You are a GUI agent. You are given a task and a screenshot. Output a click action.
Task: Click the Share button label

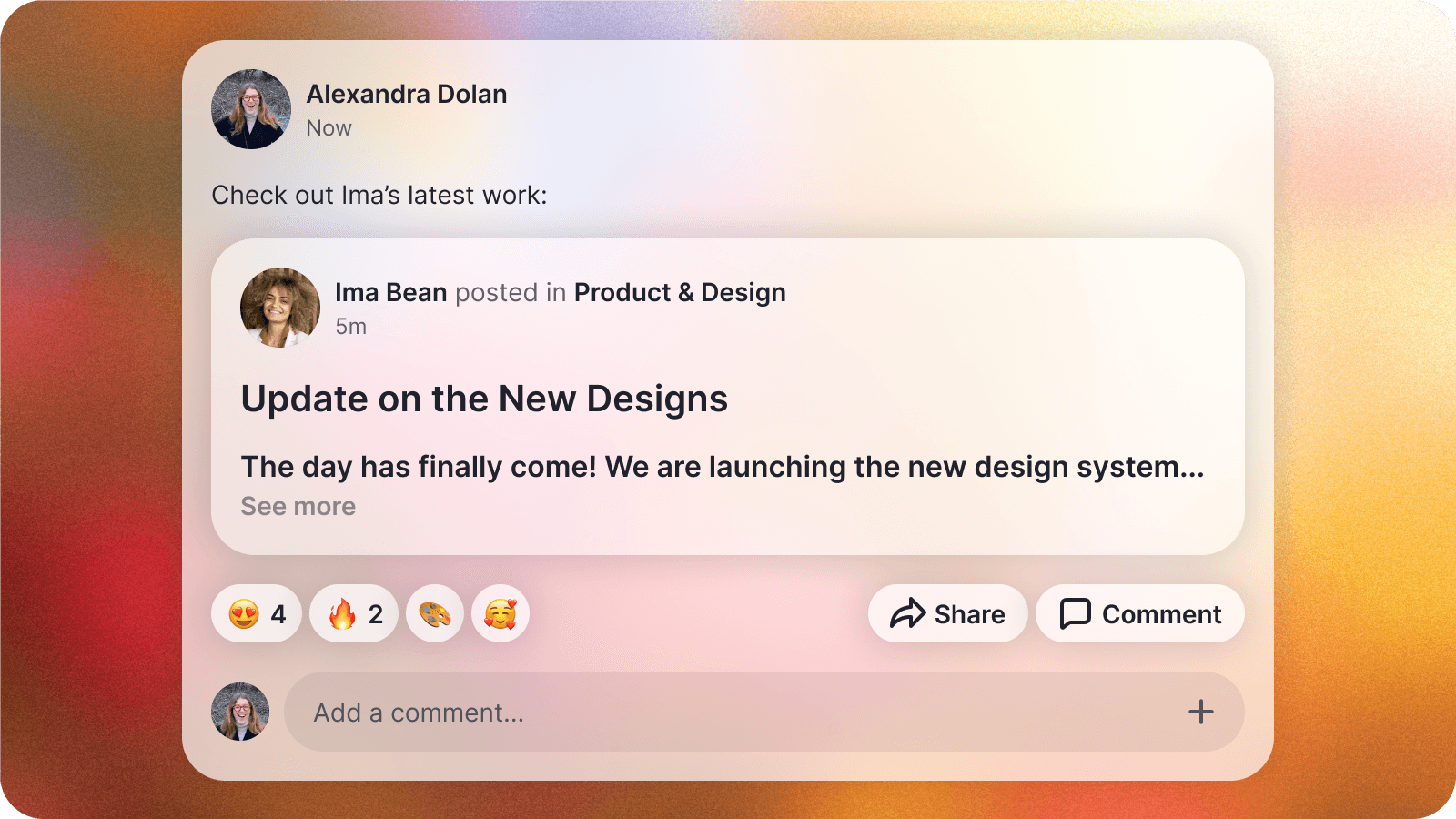(970, 615)
